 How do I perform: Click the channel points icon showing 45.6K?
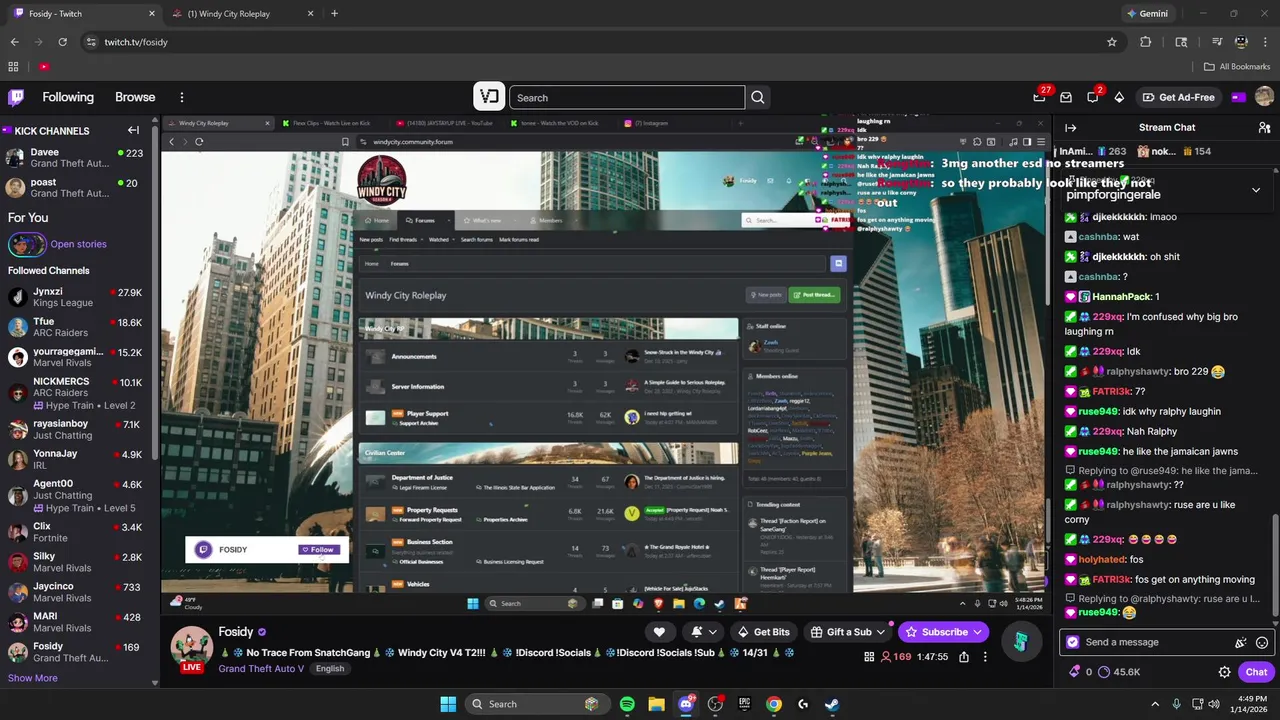tap(1104, 672)
